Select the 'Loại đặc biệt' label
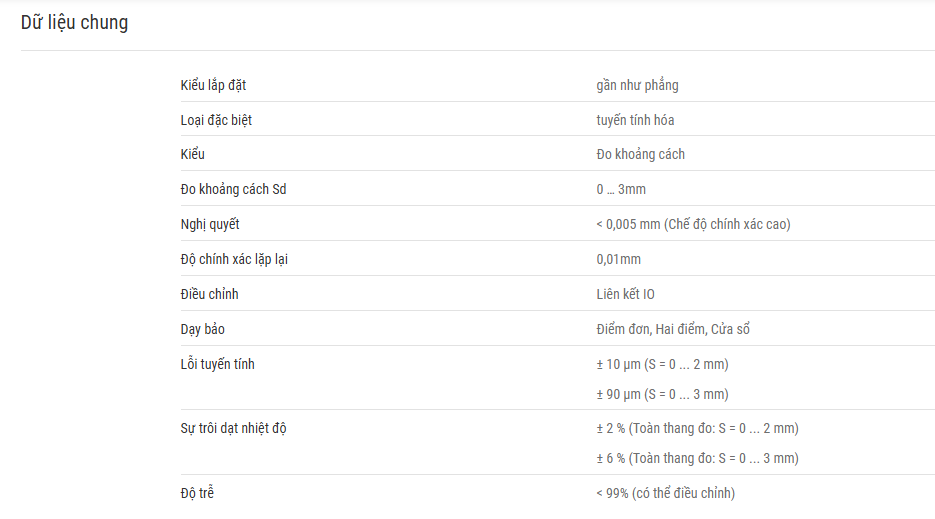935x519 pixels. point(216,120)
